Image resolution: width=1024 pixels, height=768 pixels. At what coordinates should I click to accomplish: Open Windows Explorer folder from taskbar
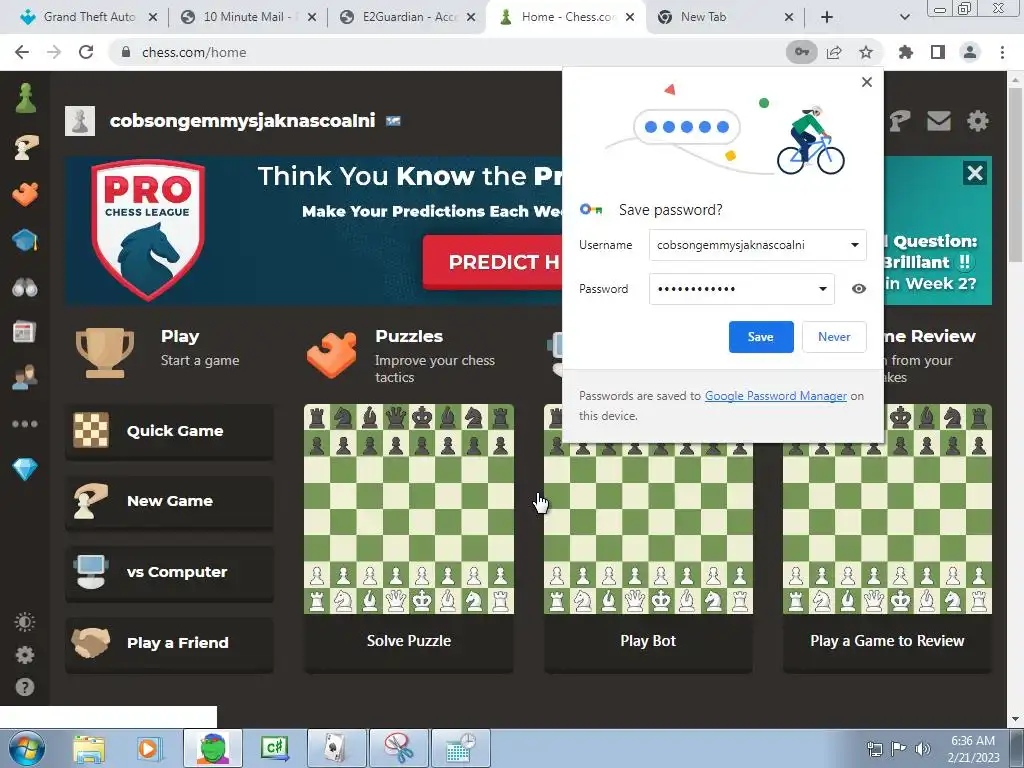tap(89, 748)
